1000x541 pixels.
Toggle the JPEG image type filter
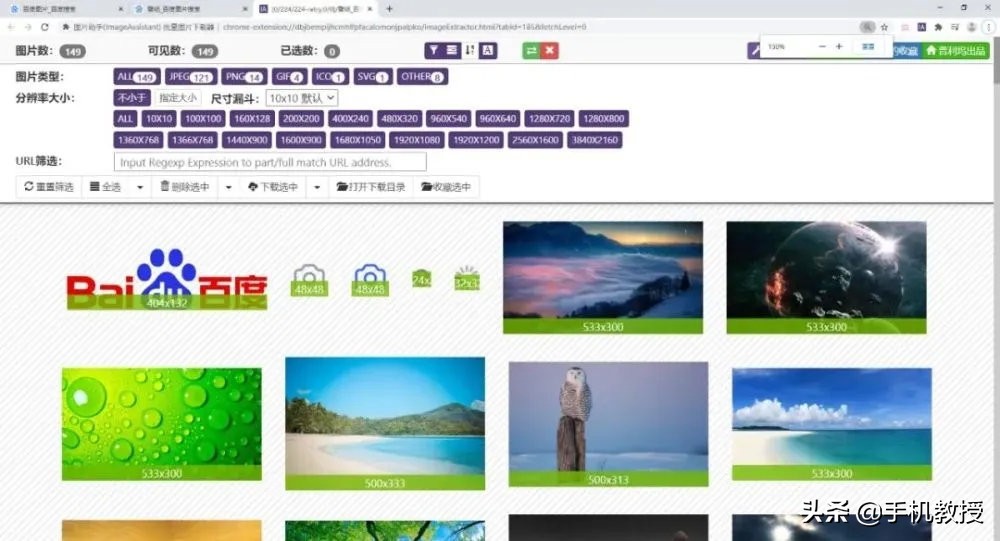(189, 76)
